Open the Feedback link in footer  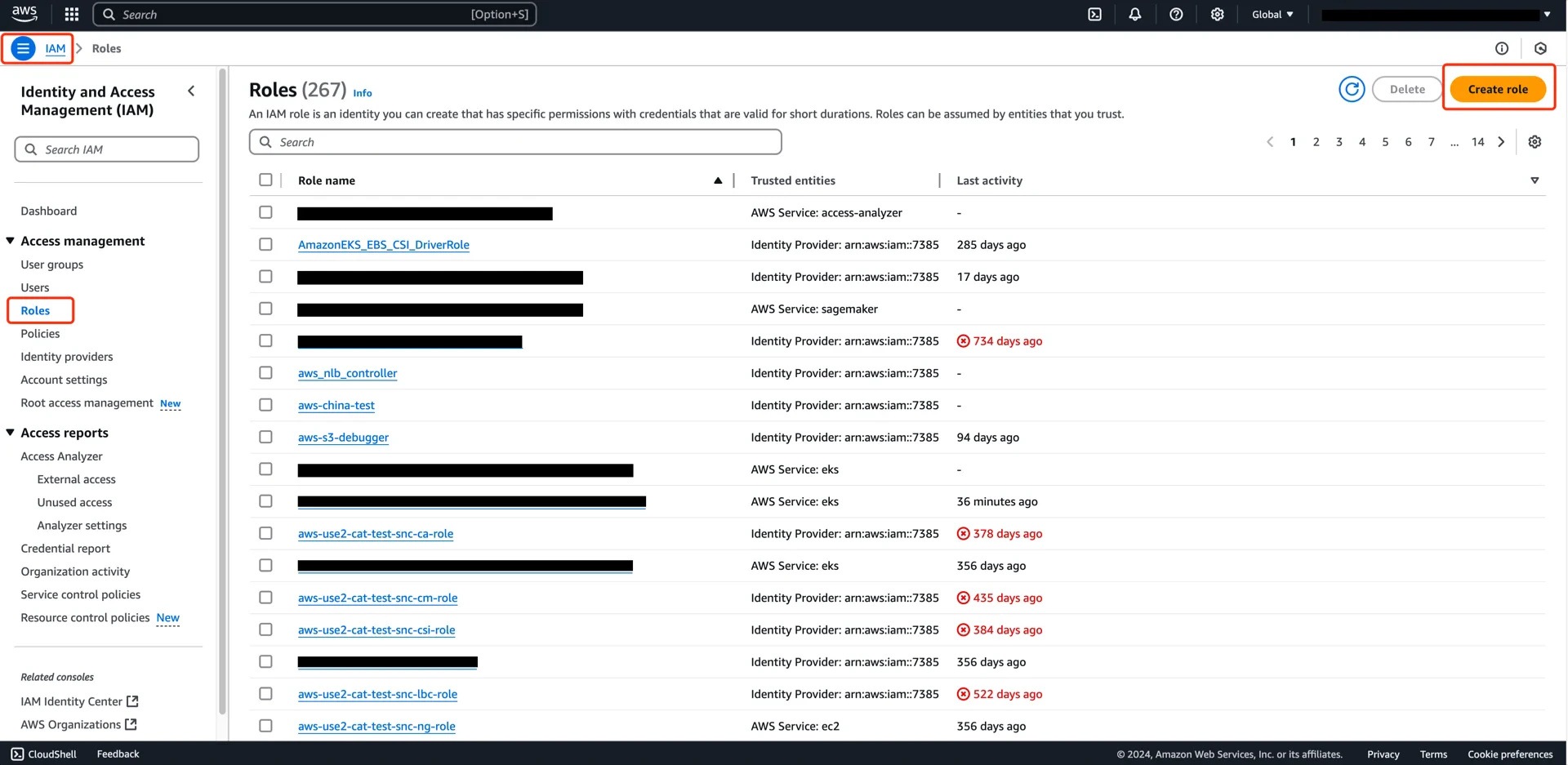click(x=118, y=754)
